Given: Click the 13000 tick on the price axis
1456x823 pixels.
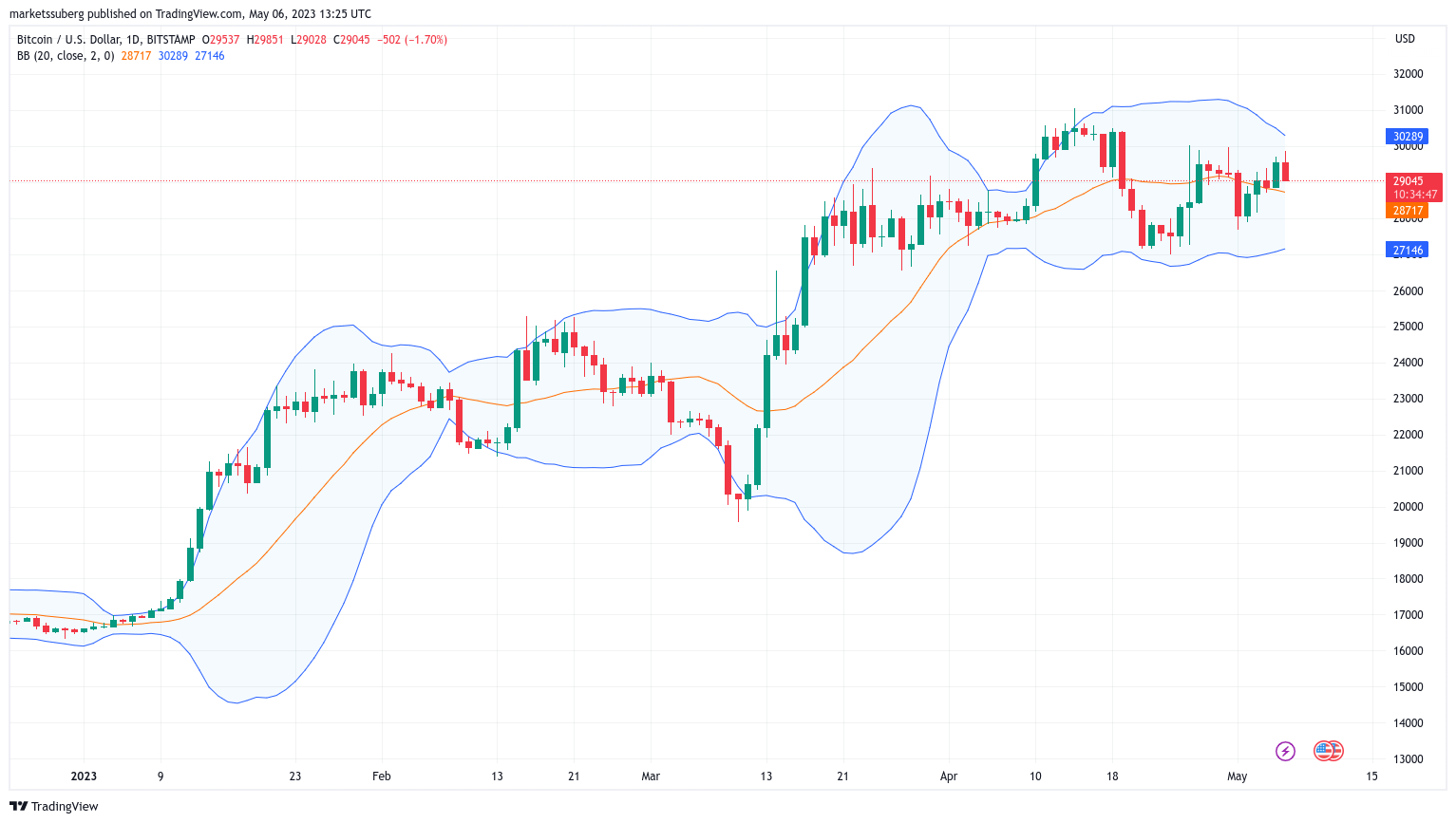Looking at the screenshot, I should (1408, 759).
